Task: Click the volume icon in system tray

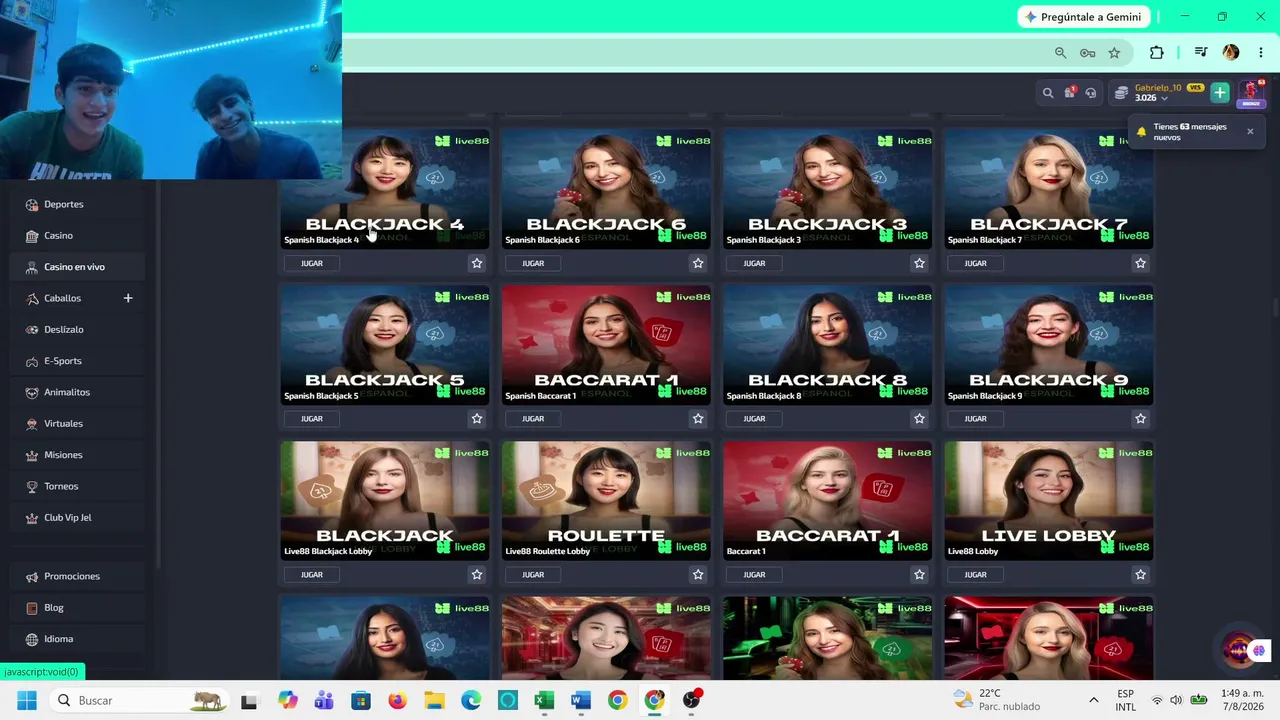Action: 1176,700
